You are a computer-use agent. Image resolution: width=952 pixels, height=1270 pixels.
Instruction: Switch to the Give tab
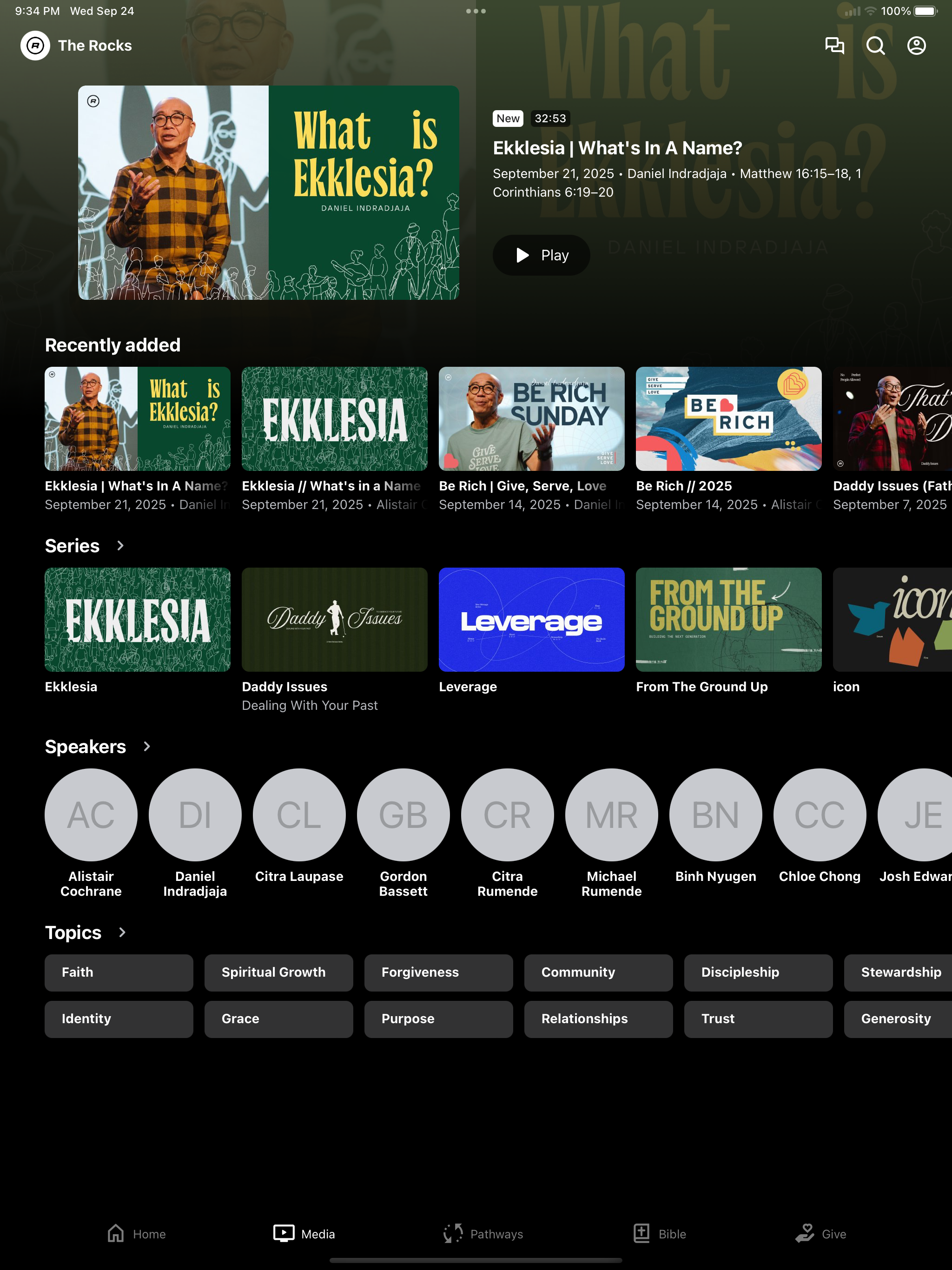tap(821, 1234)
